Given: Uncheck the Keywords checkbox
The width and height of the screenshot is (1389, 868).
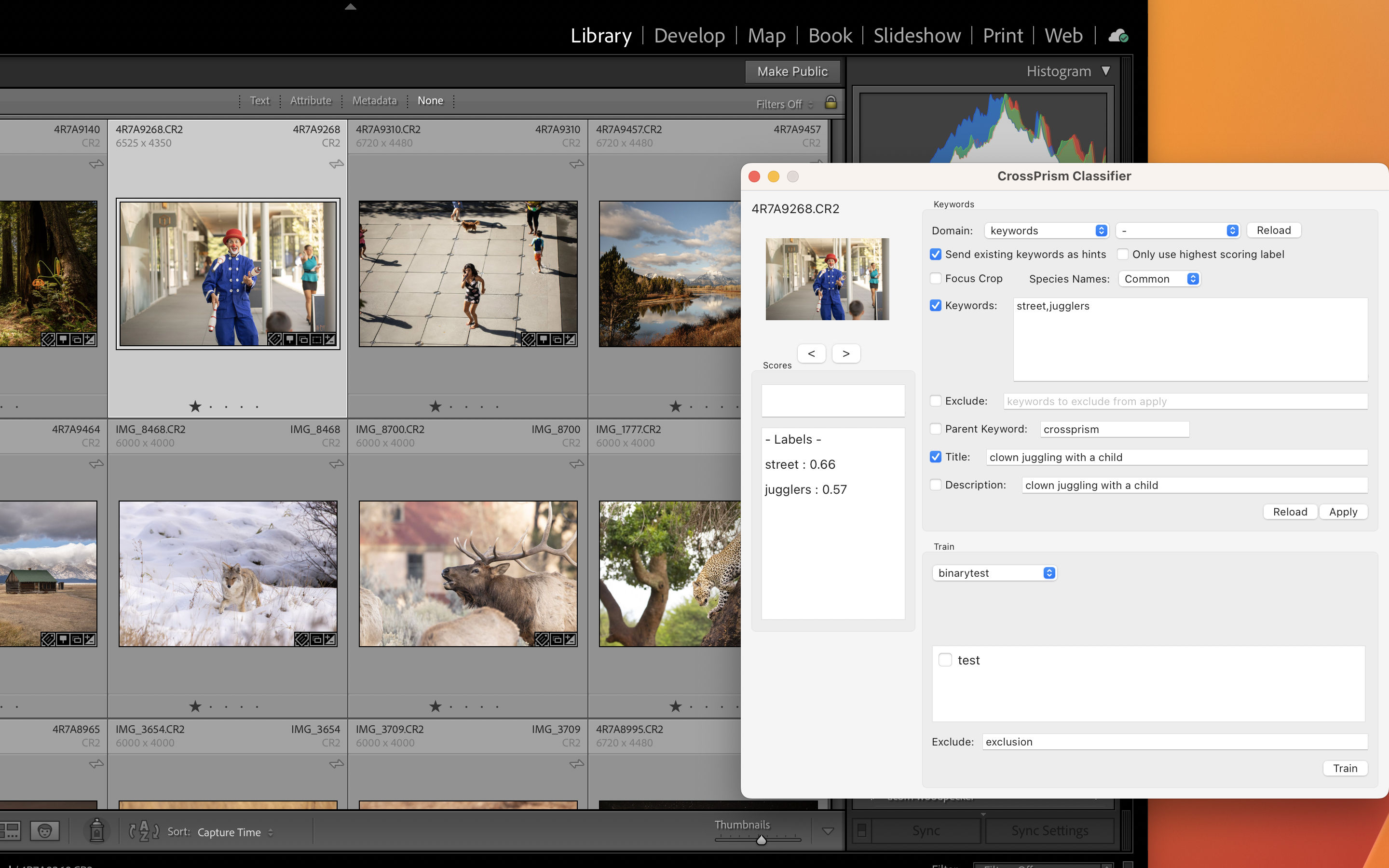Looking at the screenshot, I should pyautogui.click(x=936, y=305).
